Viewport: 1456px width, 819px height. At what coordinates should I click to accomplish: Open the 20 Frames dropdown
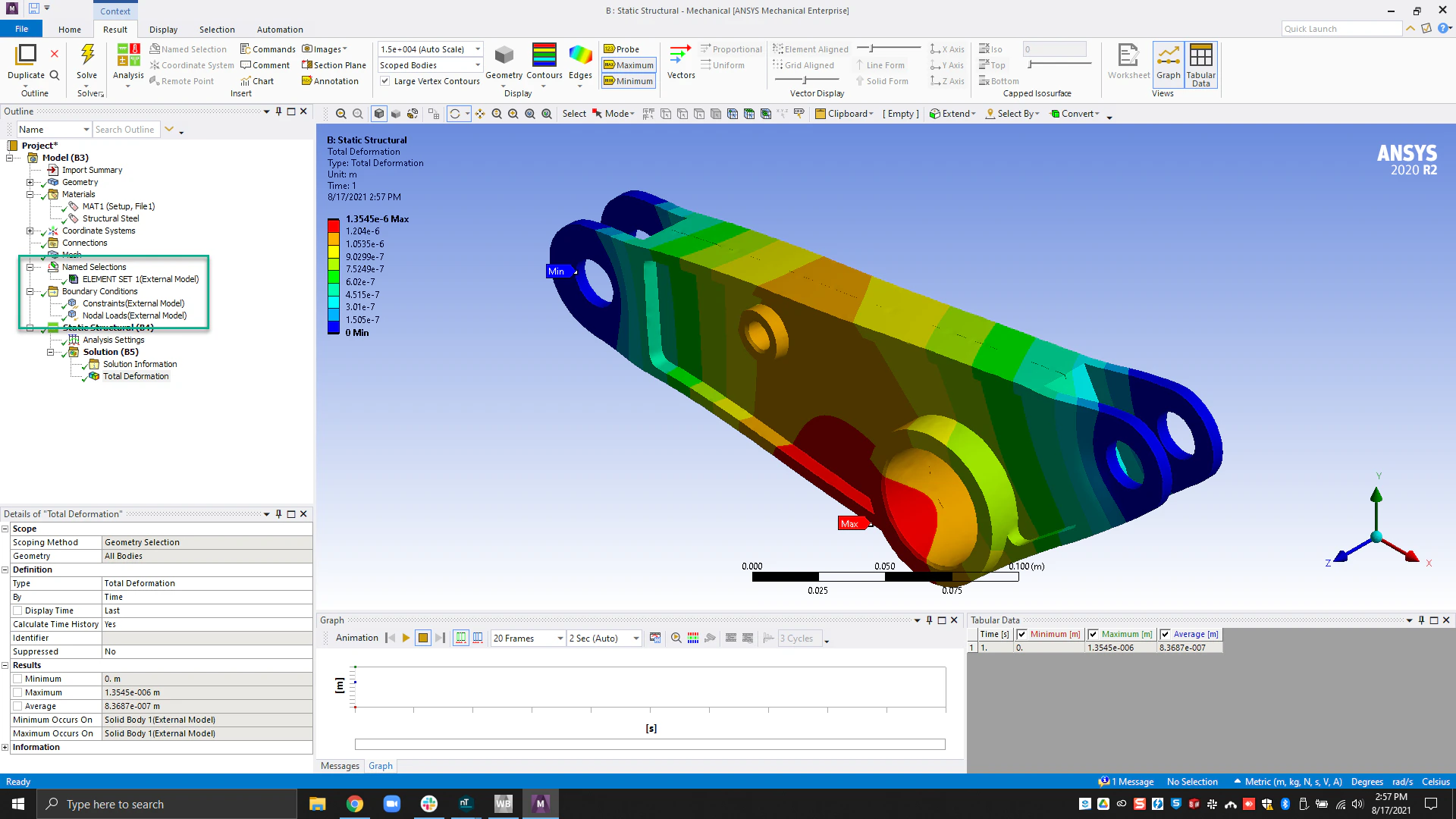(560, 639)
